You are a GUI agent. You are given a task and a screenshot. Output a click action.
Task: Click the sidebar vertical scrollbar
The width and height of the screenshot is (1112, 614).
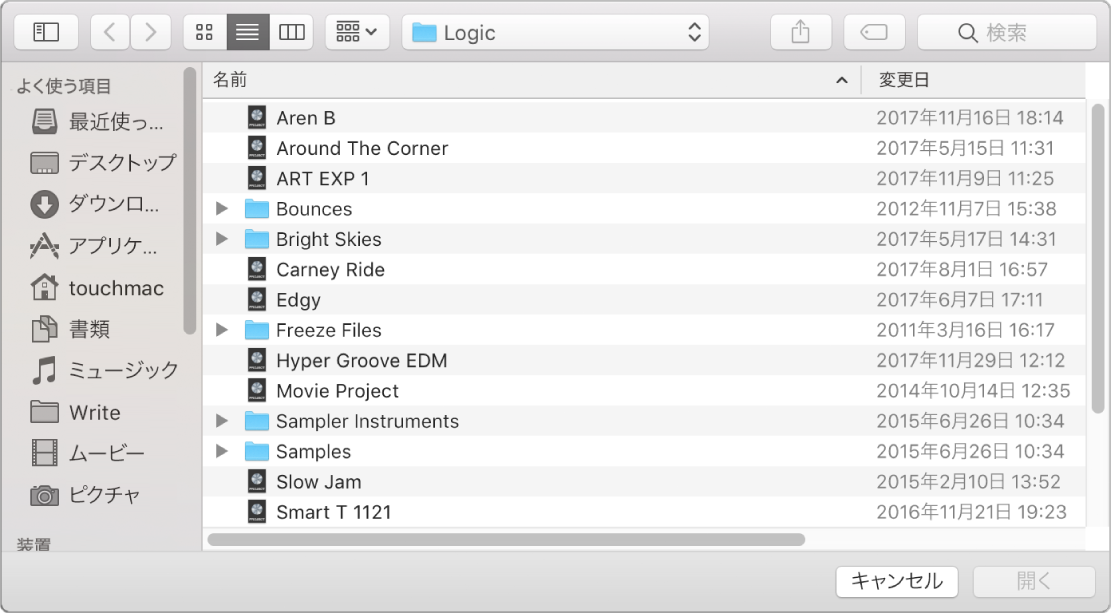pos(189,201)
